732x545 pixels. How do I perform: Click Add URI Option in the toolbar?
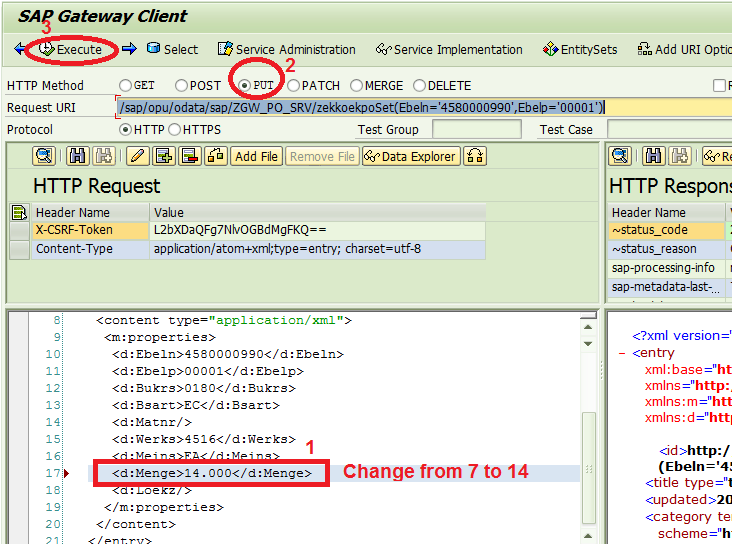pyautogui.click(x=684, y=49)
